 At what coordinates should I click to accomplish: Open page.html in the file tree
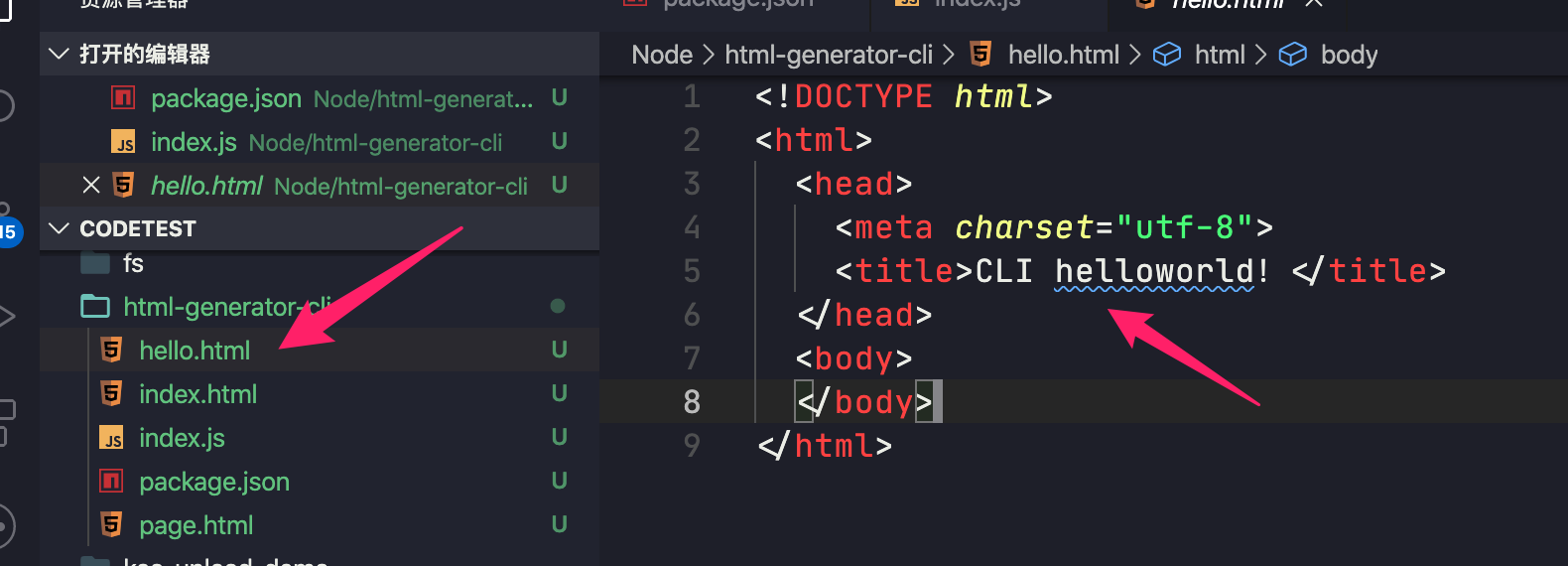tap(320, 525)
